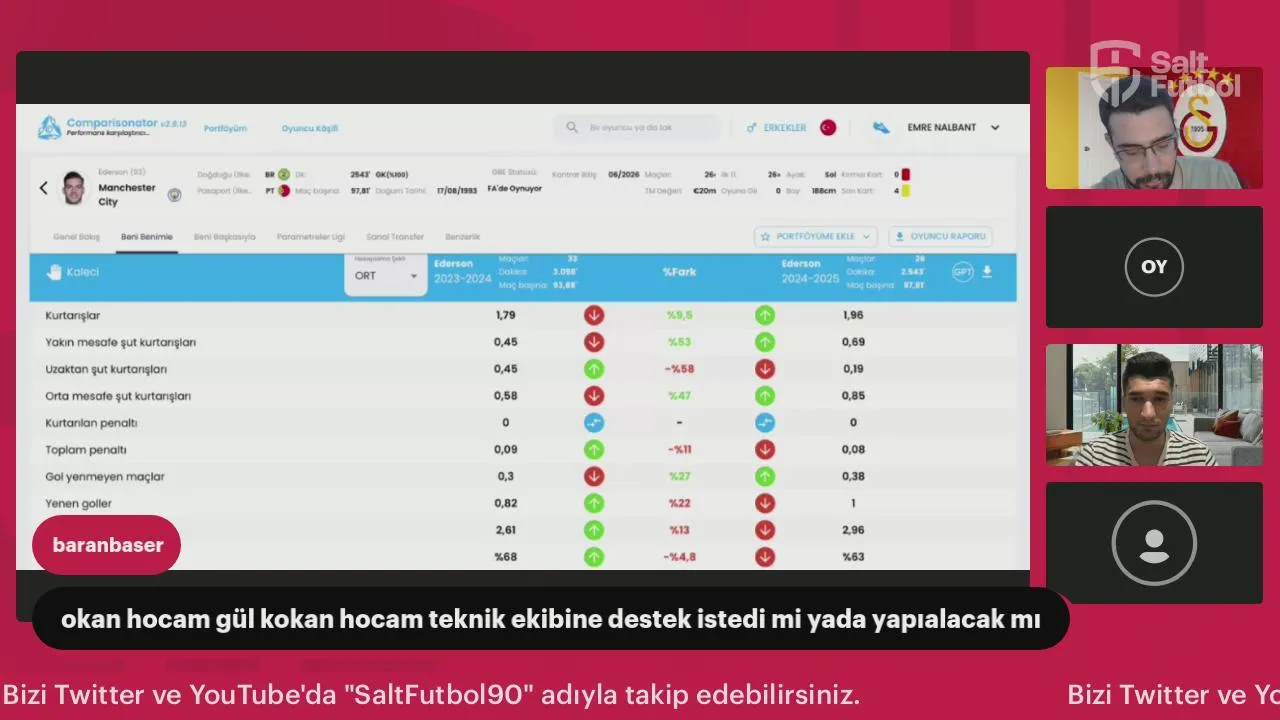Click the Comparisonator logo icon
The height and width of the screenshot is (720, 1280).
pyautogui.click(x=49, y=127)
